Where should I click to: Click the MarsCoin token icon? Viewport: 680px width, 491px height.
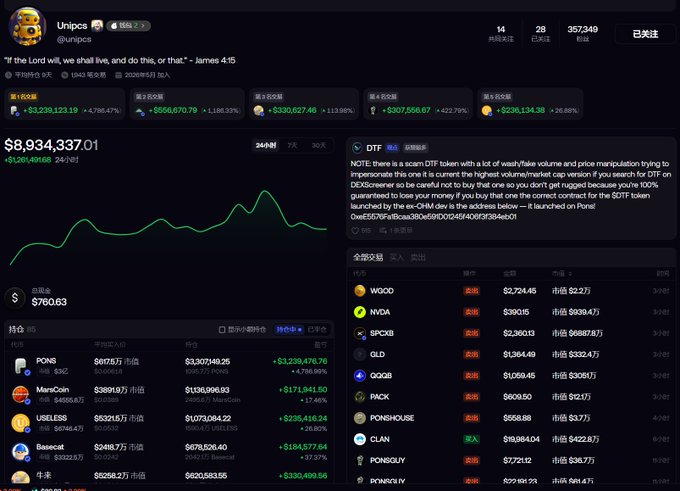pyautogui.click(x=21, y=395)
